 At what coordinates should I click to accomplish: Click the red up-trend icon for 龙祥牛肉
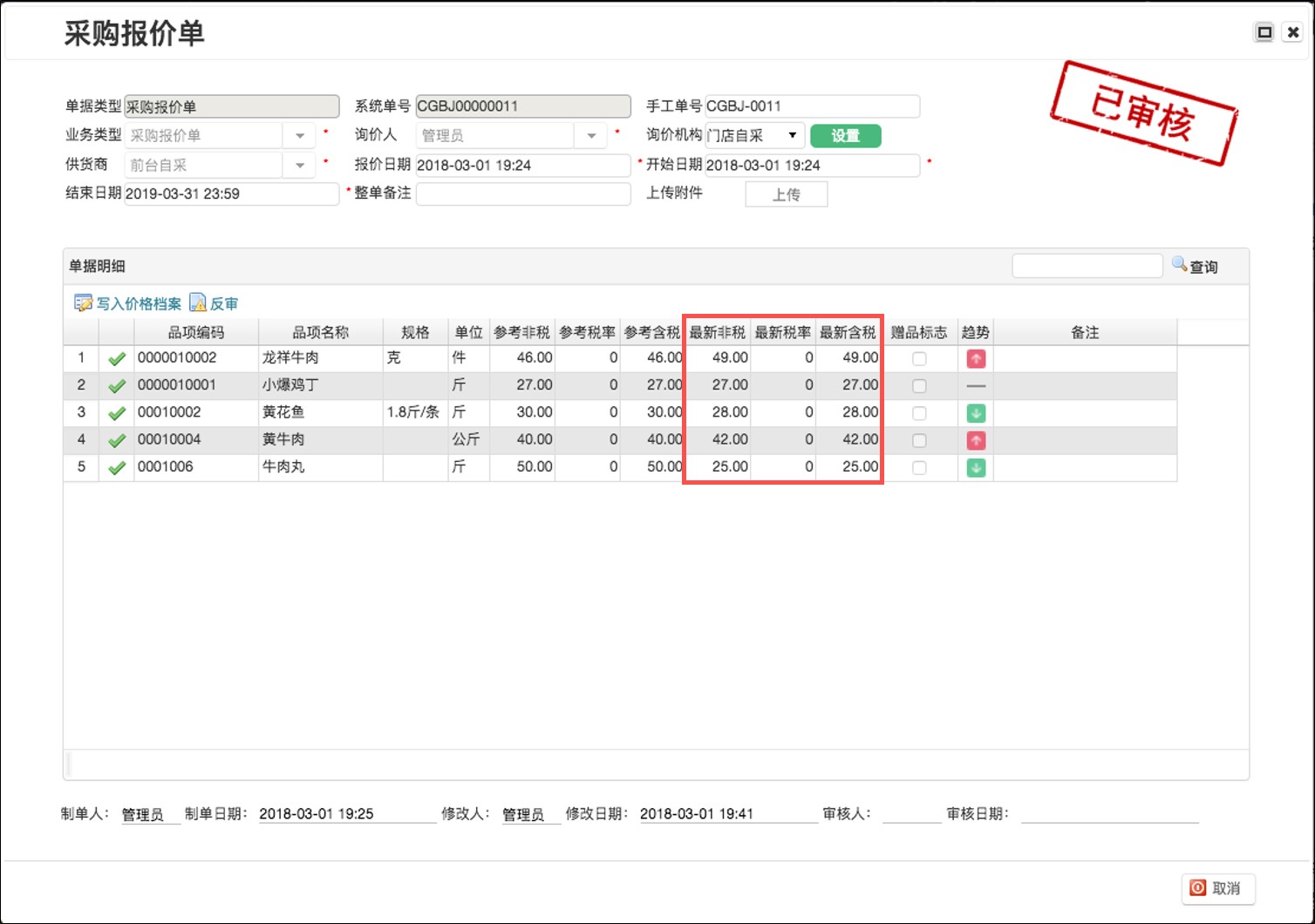pyautogui.click(x=976, y=358)
